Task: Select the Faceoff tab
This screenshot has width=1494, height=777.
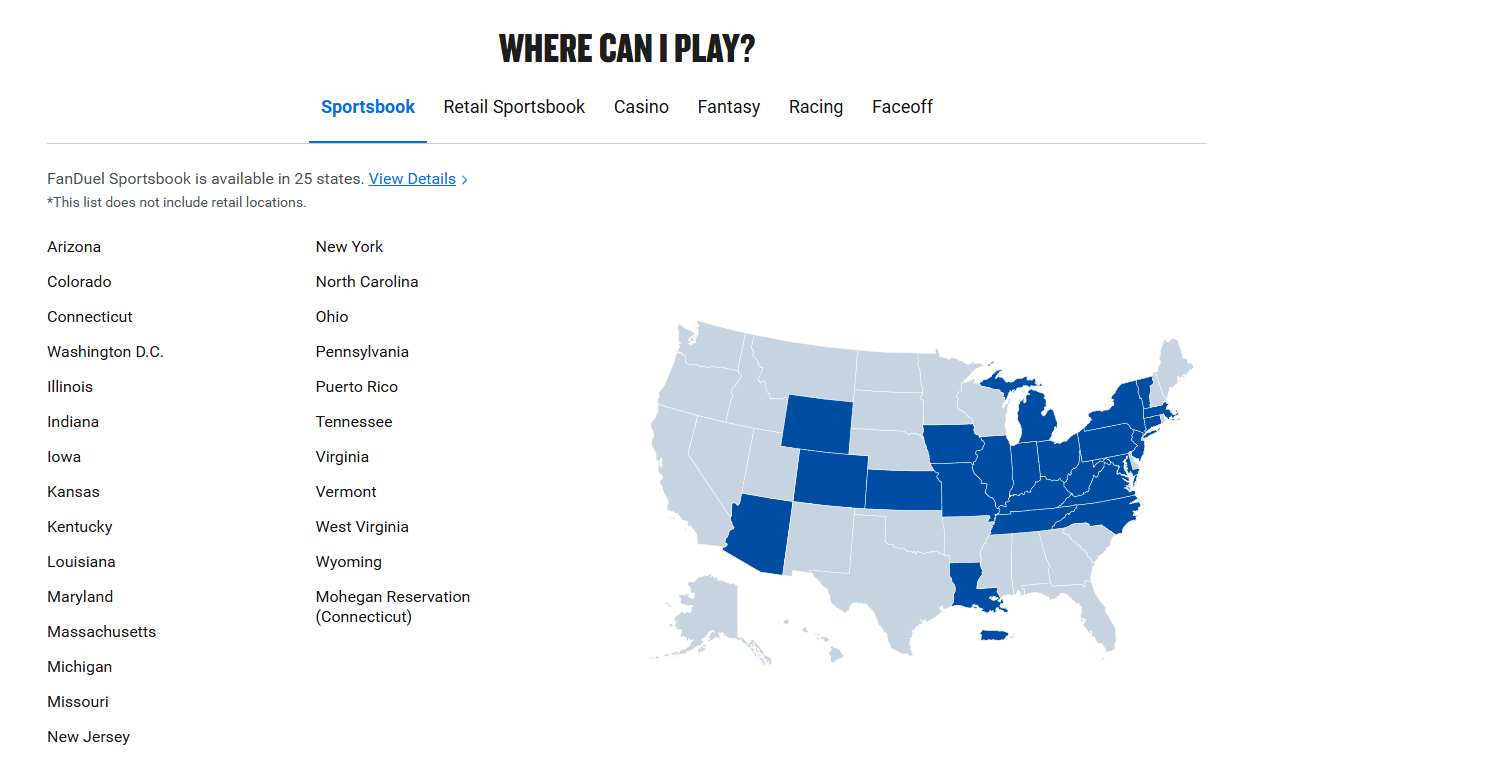Action: point(902,107)
